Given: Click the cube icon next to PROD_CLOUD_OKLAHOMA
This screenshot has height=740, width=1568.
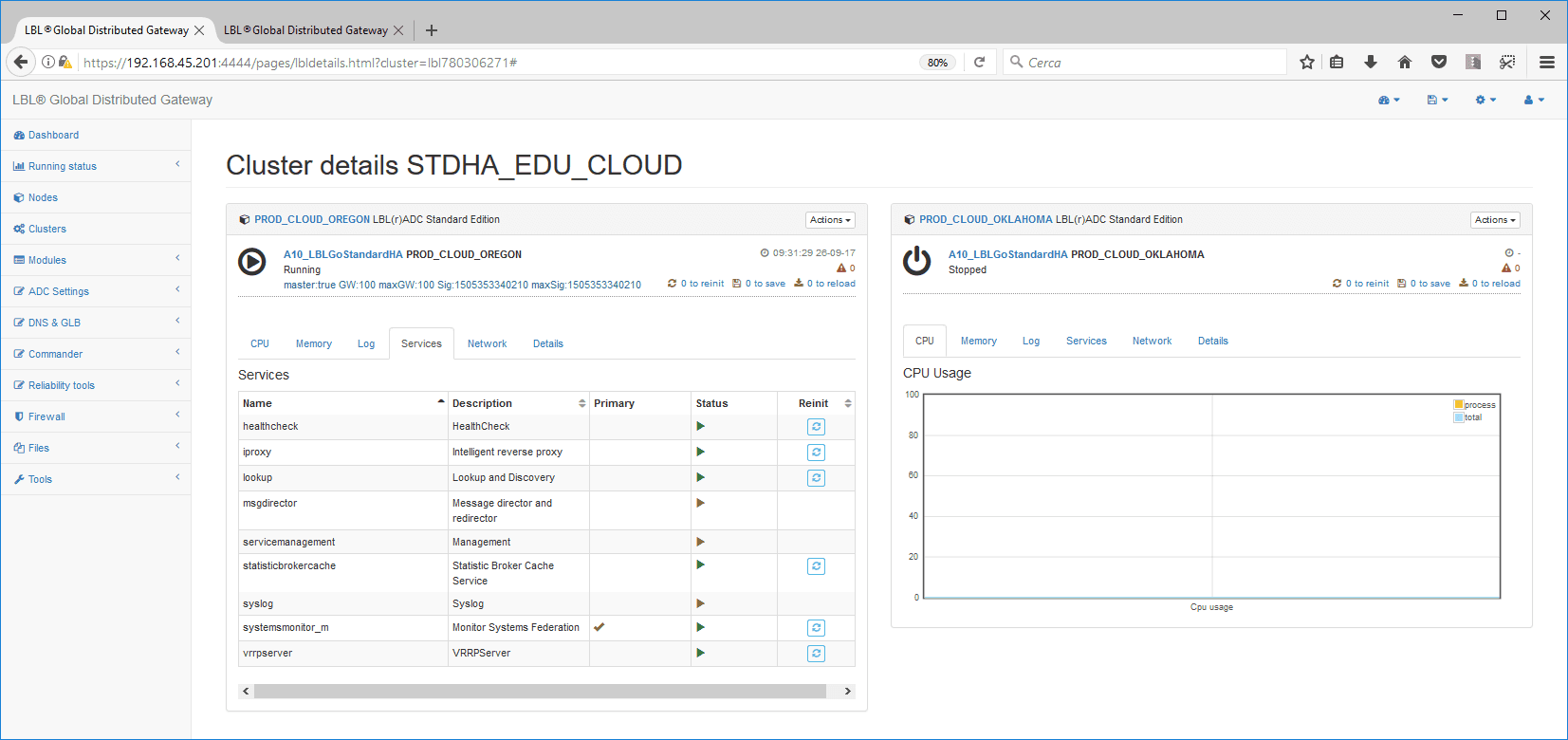Looking at the screenshot, I should 910,219.
